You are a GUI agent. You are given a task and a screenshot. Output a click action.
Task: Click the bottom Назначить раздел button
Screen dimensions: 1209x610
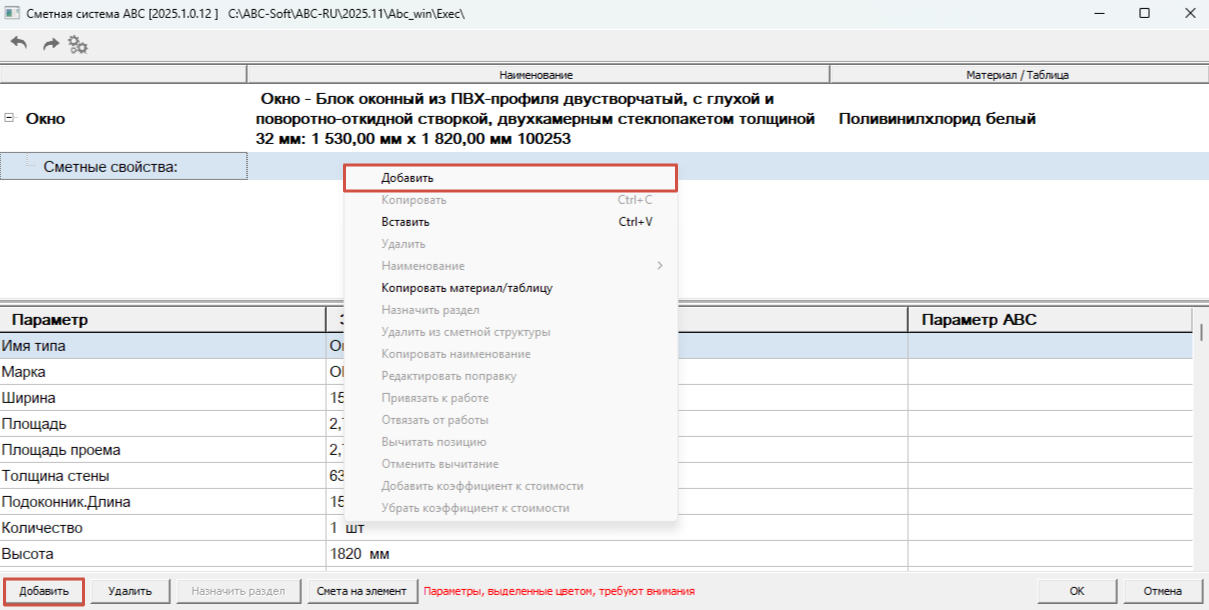point(239,591)
